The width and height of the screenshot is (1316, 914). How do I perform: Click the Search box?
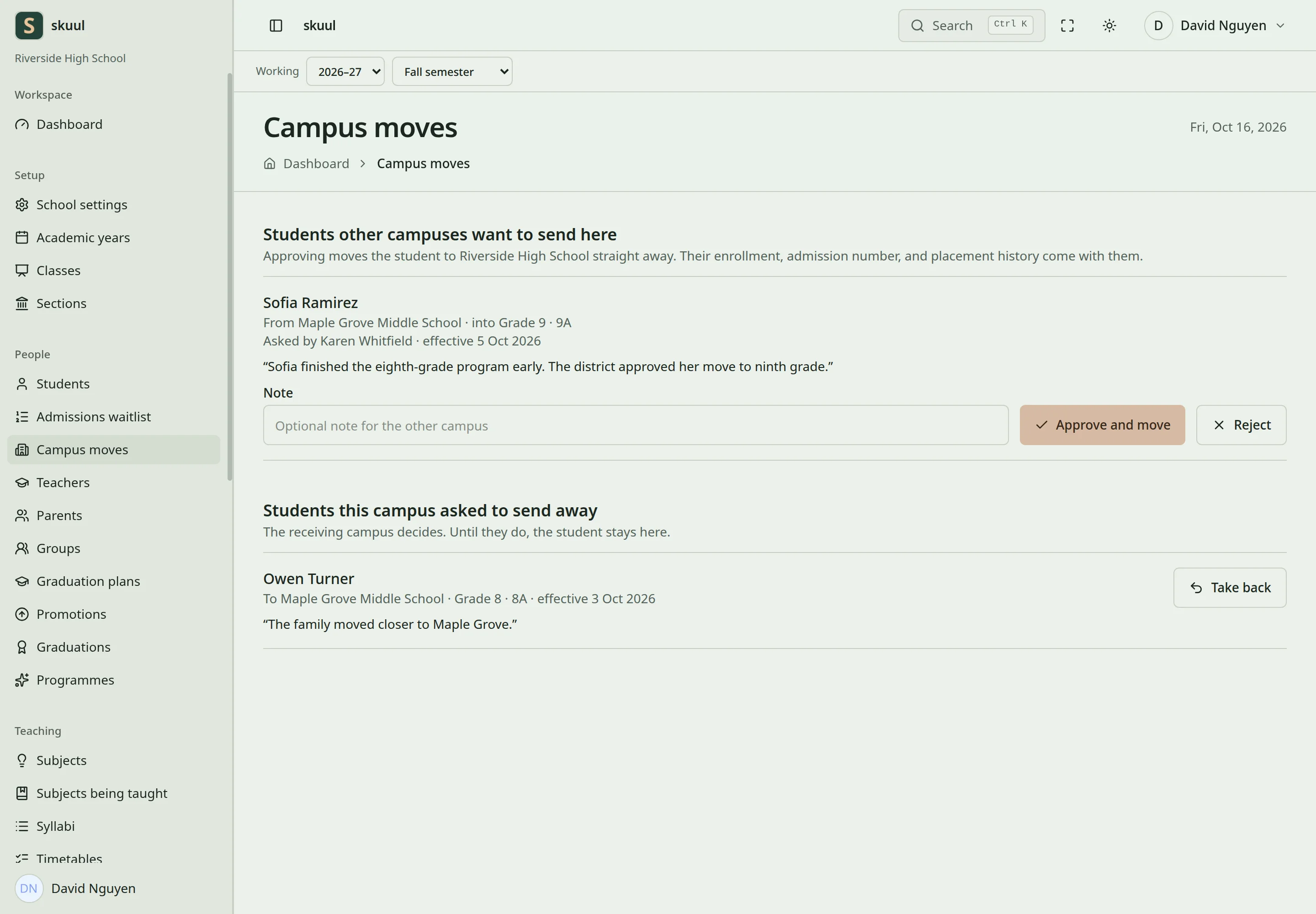tap(971, 26)
